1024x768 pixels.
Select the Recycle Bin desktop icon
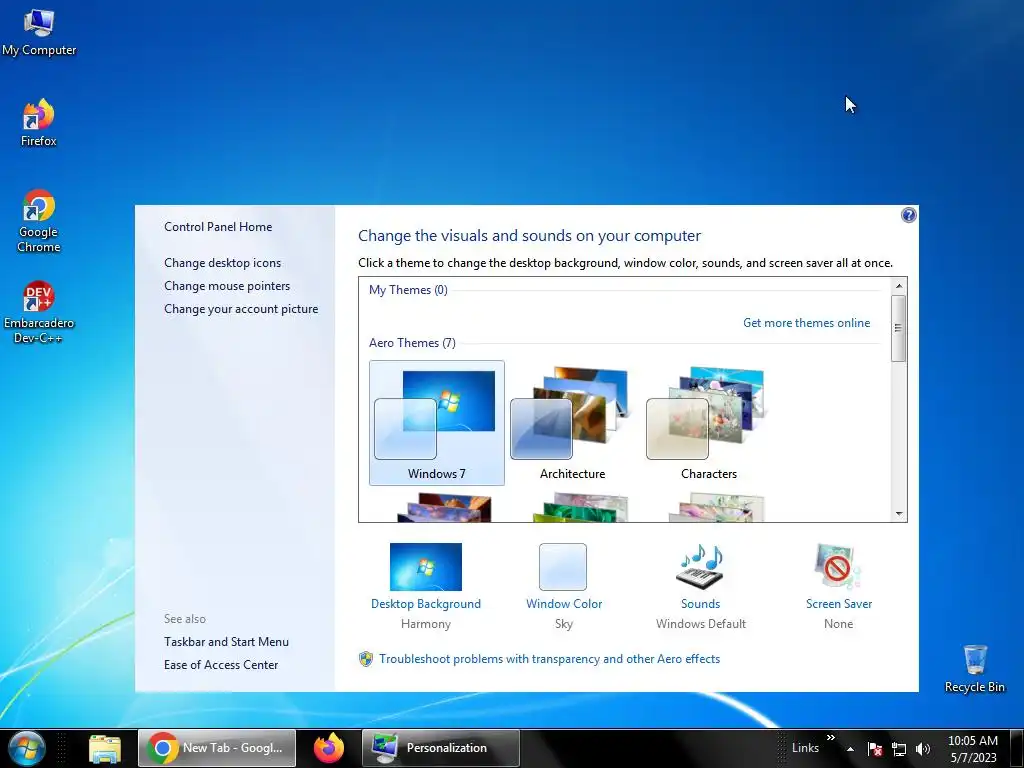pyautogui.click(x=974, y=669)
